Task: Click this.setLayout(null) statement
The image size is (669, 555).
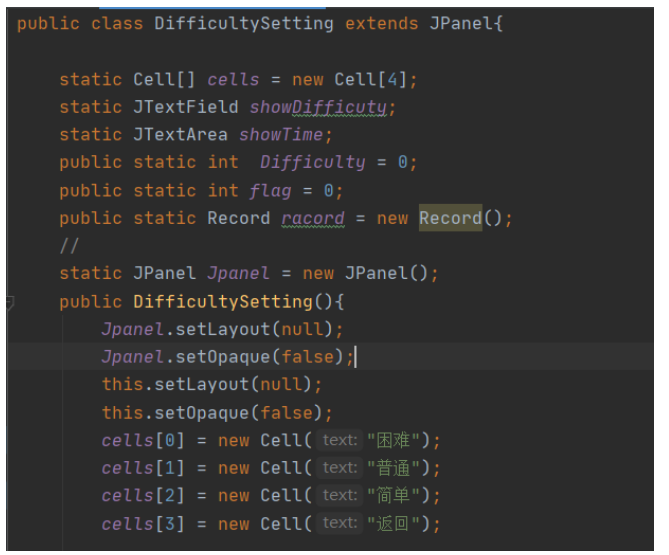Action: [x=212, y=384]
